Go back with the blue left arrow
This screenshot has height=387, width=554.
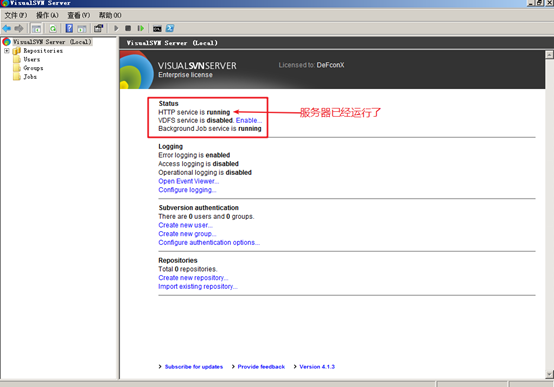(7, 28)
